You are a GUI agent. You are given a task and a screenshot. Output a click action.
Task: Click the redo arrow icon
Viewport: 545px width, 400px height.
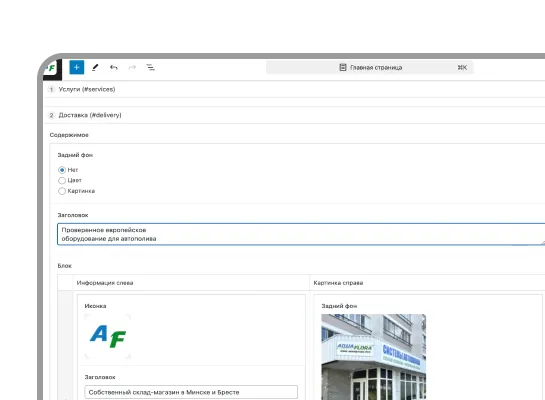(x=132, y=67)
